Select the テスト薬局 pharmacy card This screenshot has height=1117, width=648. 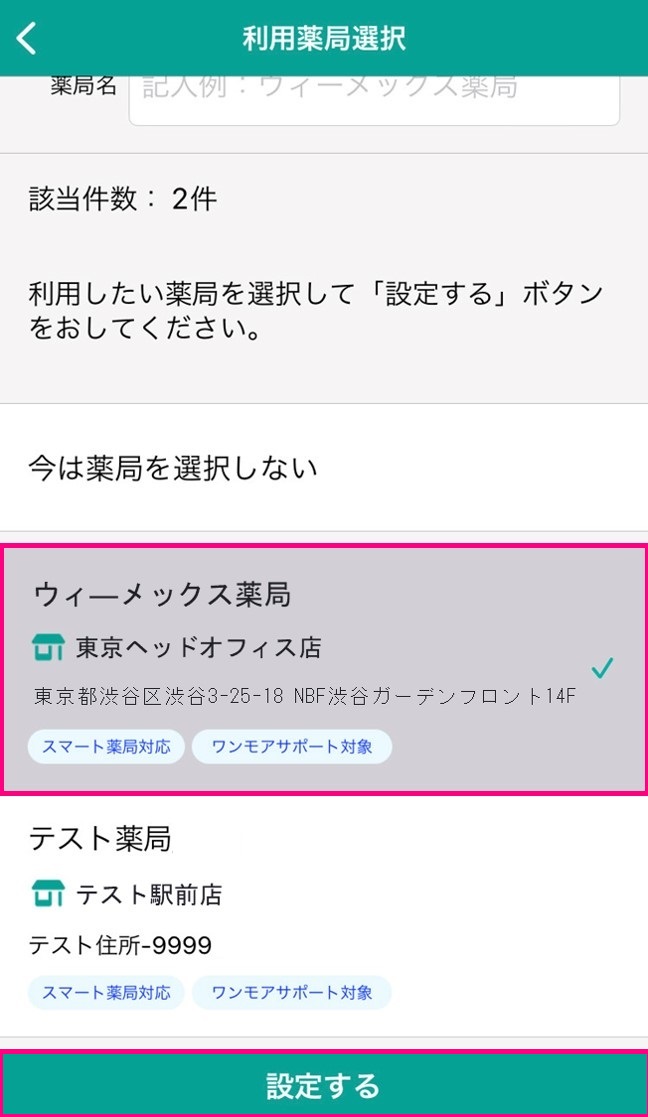click(x=324, y=912)
